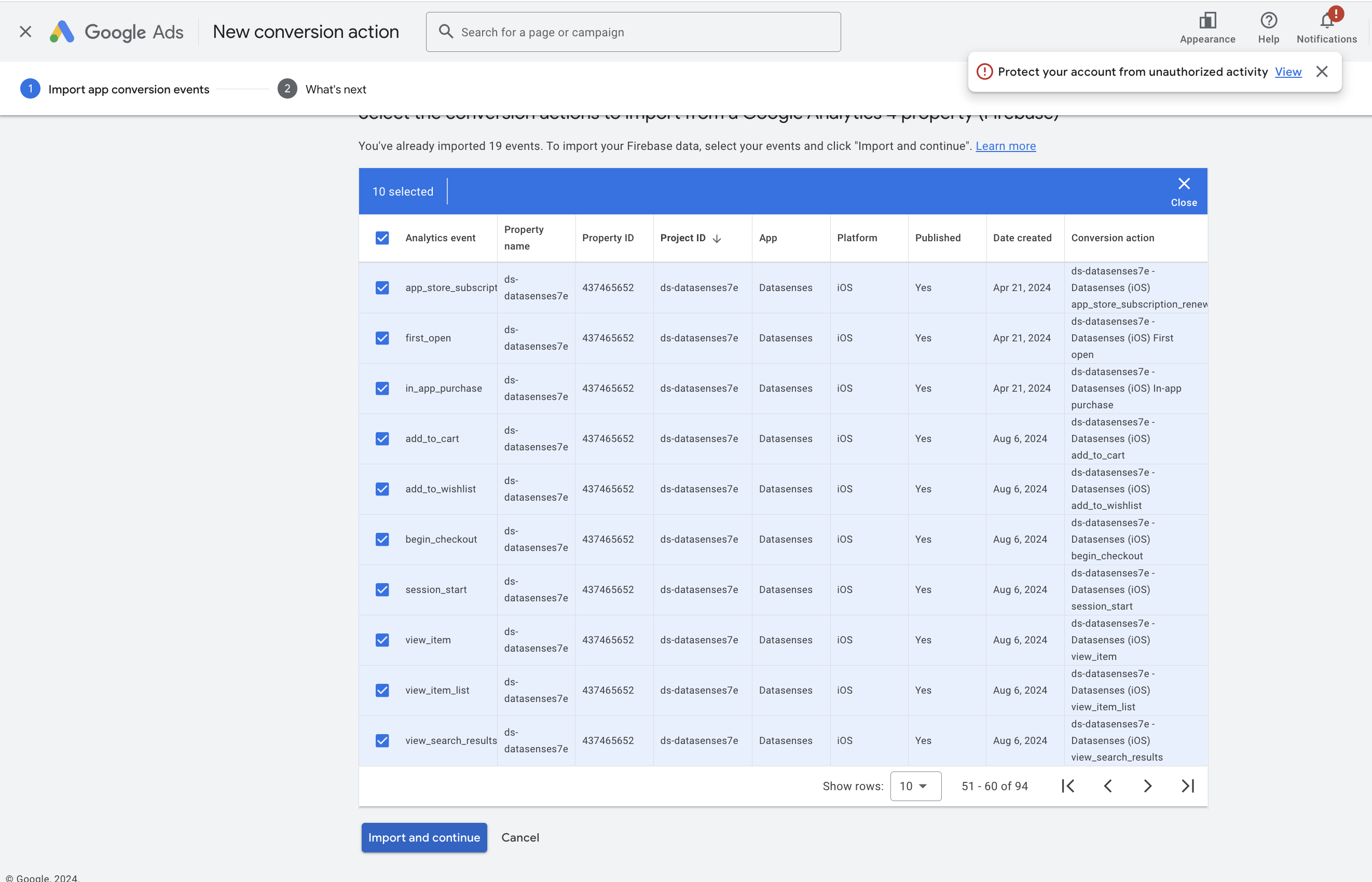This screenshot has height=882, width=1372.
Task: Open the Help menu icon
Action: pos(1268,27)
